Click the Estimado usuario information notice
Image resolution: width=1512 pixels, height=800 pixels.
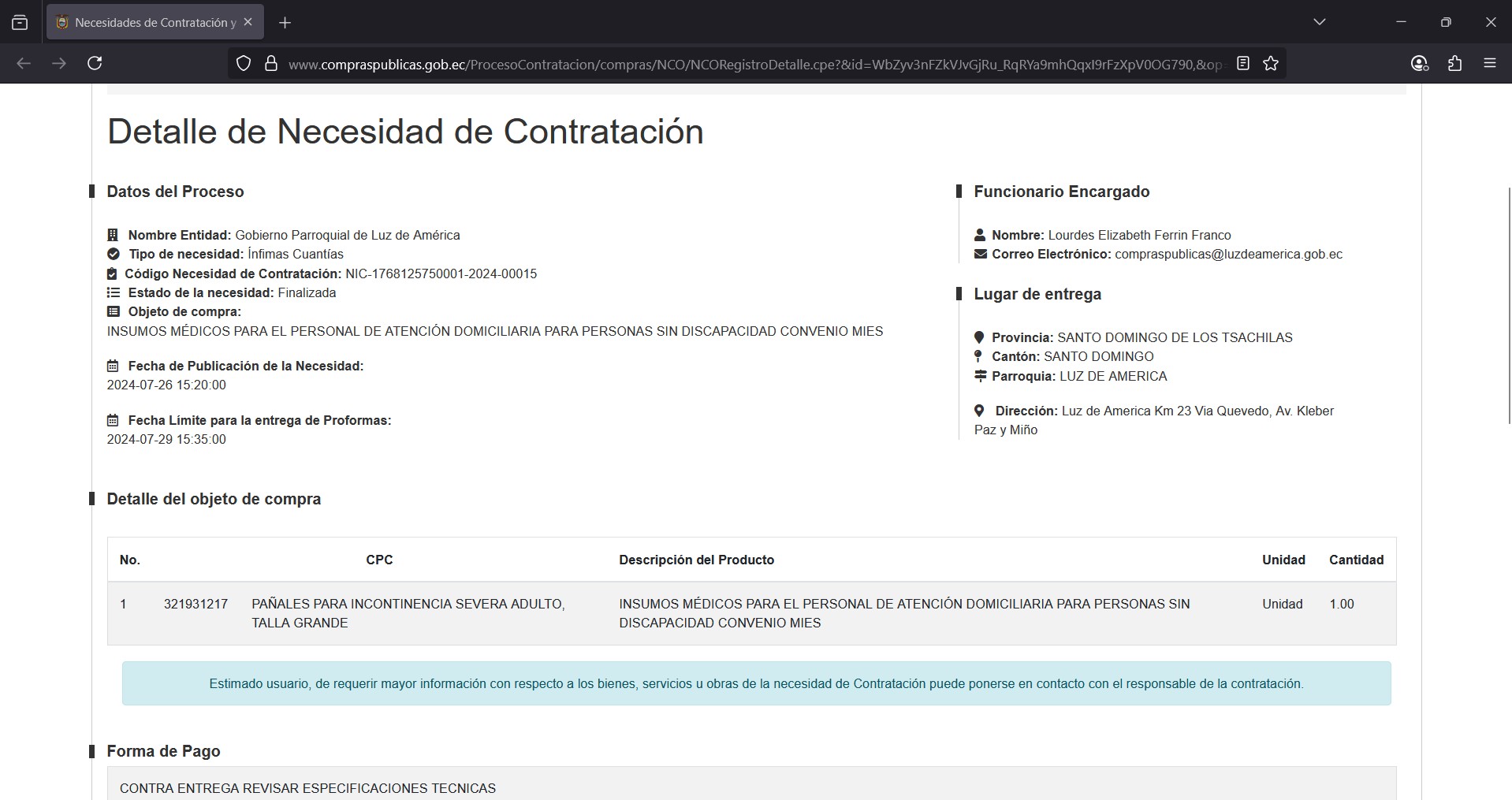point(756,683)
